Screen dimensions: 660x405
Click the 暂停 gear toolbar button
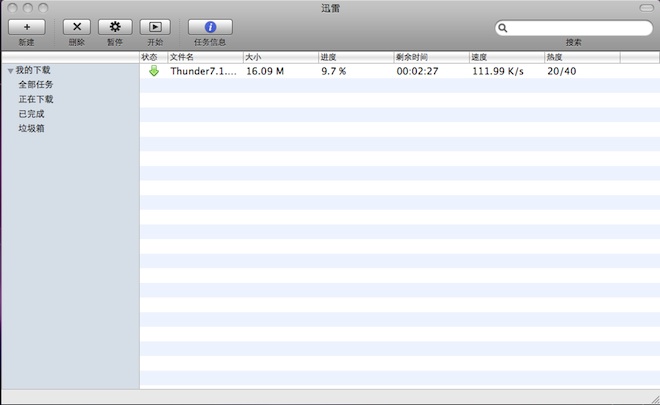click(115, 27)
